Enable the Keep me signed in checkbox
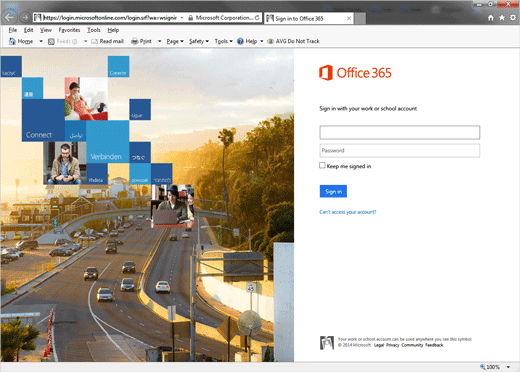 coord(322,165)
